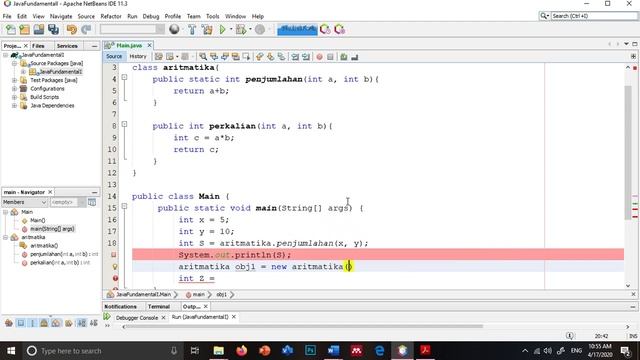Open the Navigate menu
Image resolution: width=640 pixels, height=360 pixels.
(x=61, y=16)
